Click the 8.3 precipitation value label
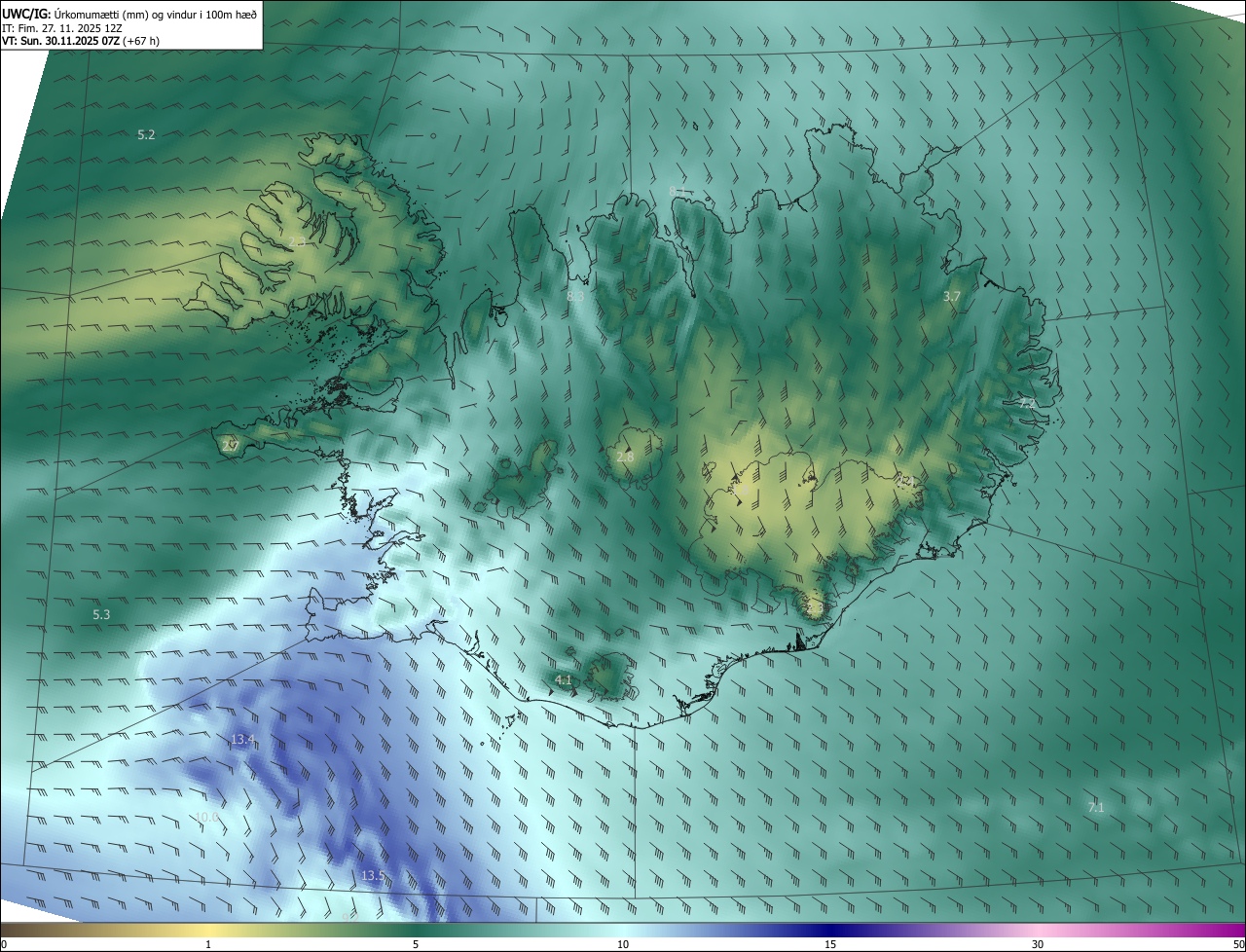Image resolution: width=1246 pixels, height=952 pixels. tap(575, 296)
